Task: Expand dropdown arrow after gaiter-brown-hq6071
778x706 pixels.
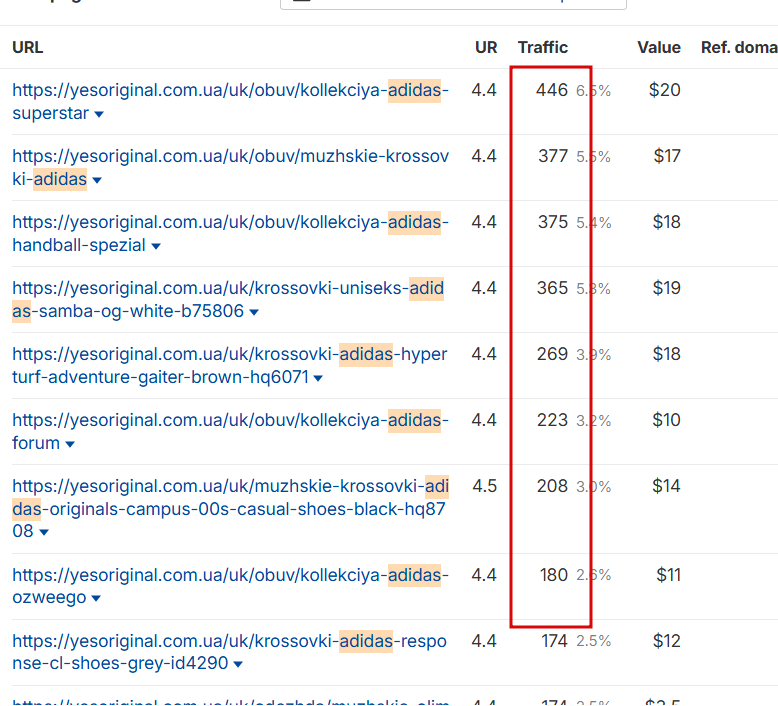Action: (319, 379)
